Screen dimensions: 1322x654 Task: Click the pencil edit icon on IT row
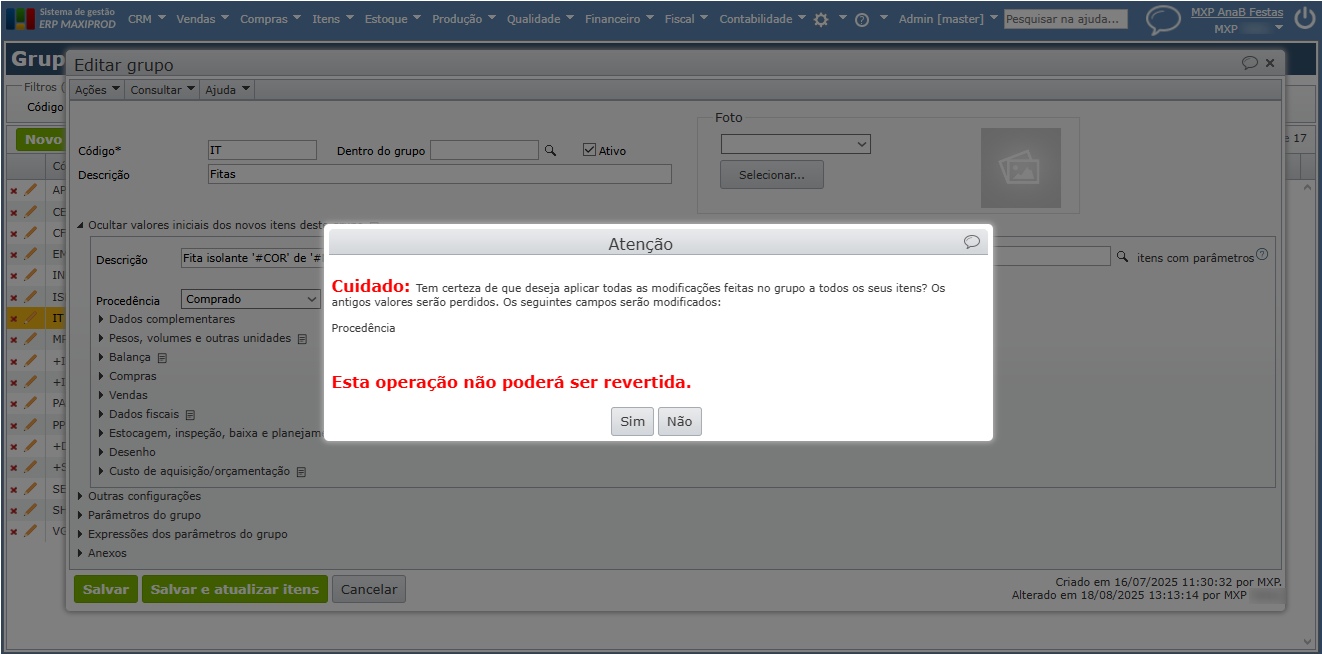pyautogui.click(x=30, y=318)
